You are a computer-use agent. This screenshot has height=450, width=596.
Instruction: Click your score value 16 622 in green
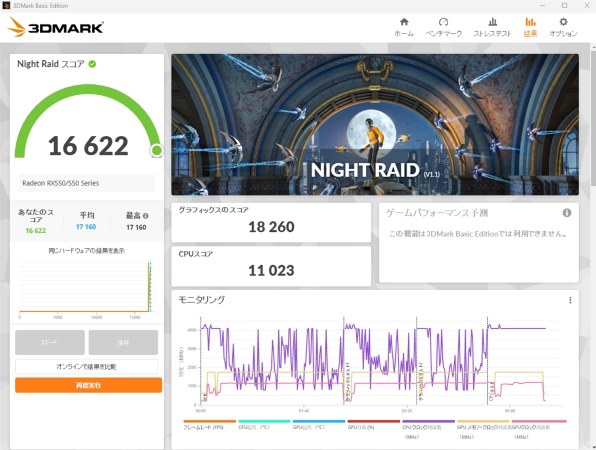pos(36,231)
